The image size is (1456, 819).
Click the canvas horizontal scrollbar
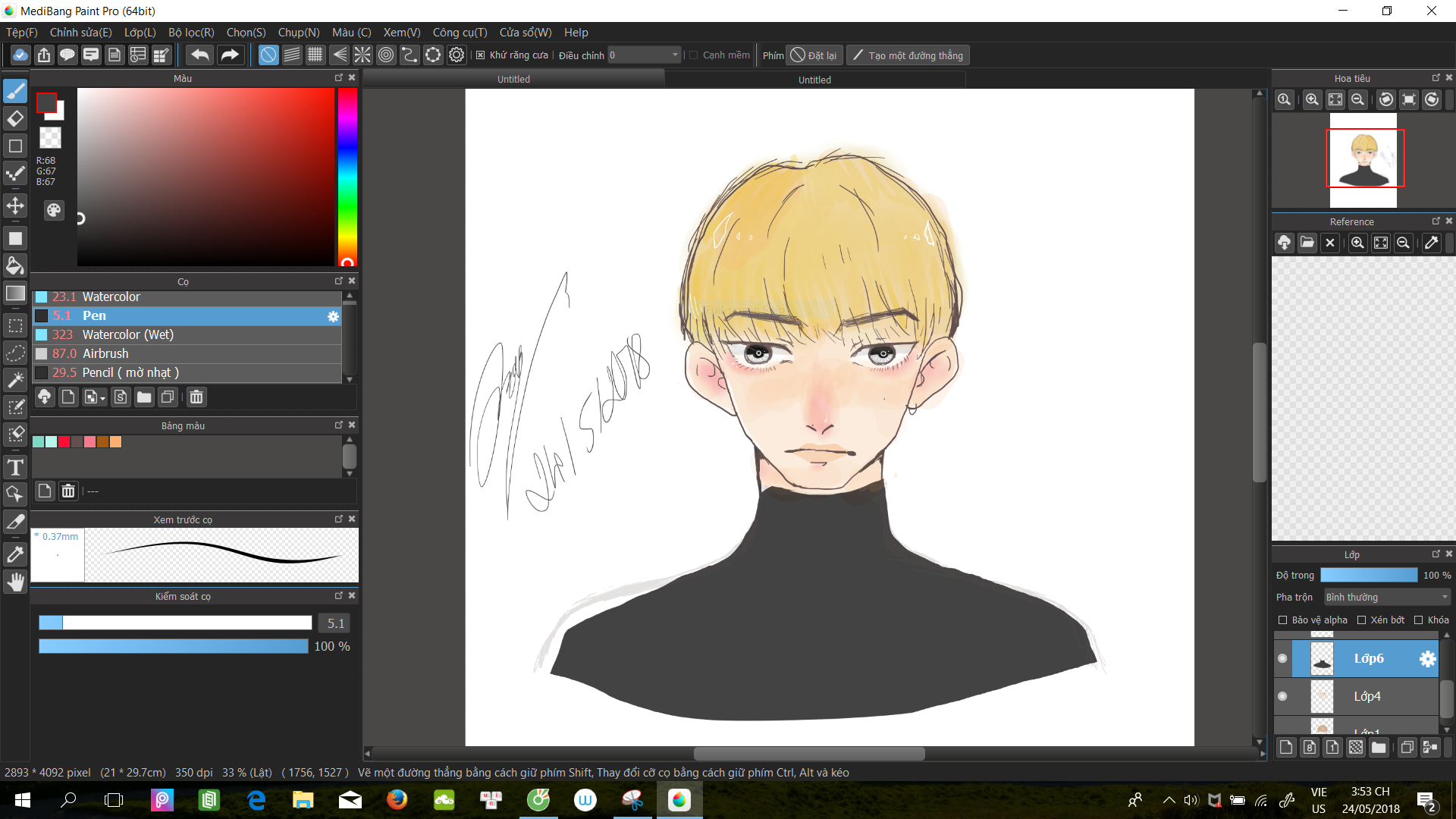click(x=809, y=754)
